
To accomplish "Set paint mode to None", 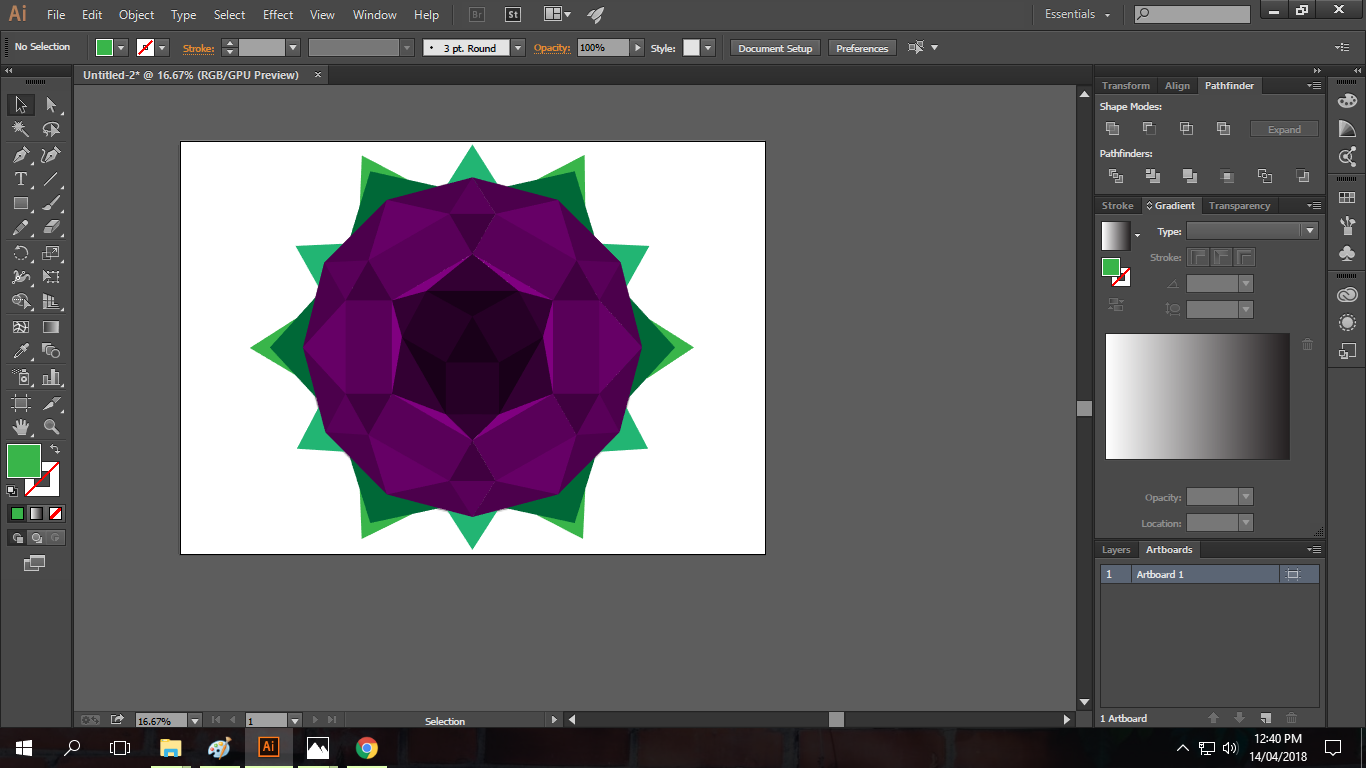I will click(56, 514).
